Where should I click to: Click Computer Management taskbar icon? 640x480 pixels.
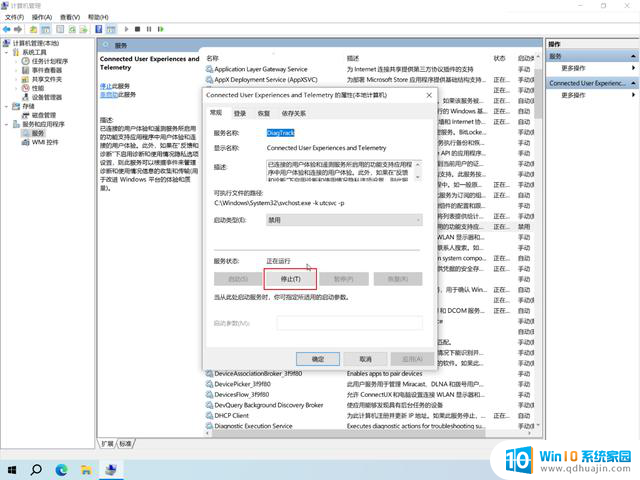(111, 470)
